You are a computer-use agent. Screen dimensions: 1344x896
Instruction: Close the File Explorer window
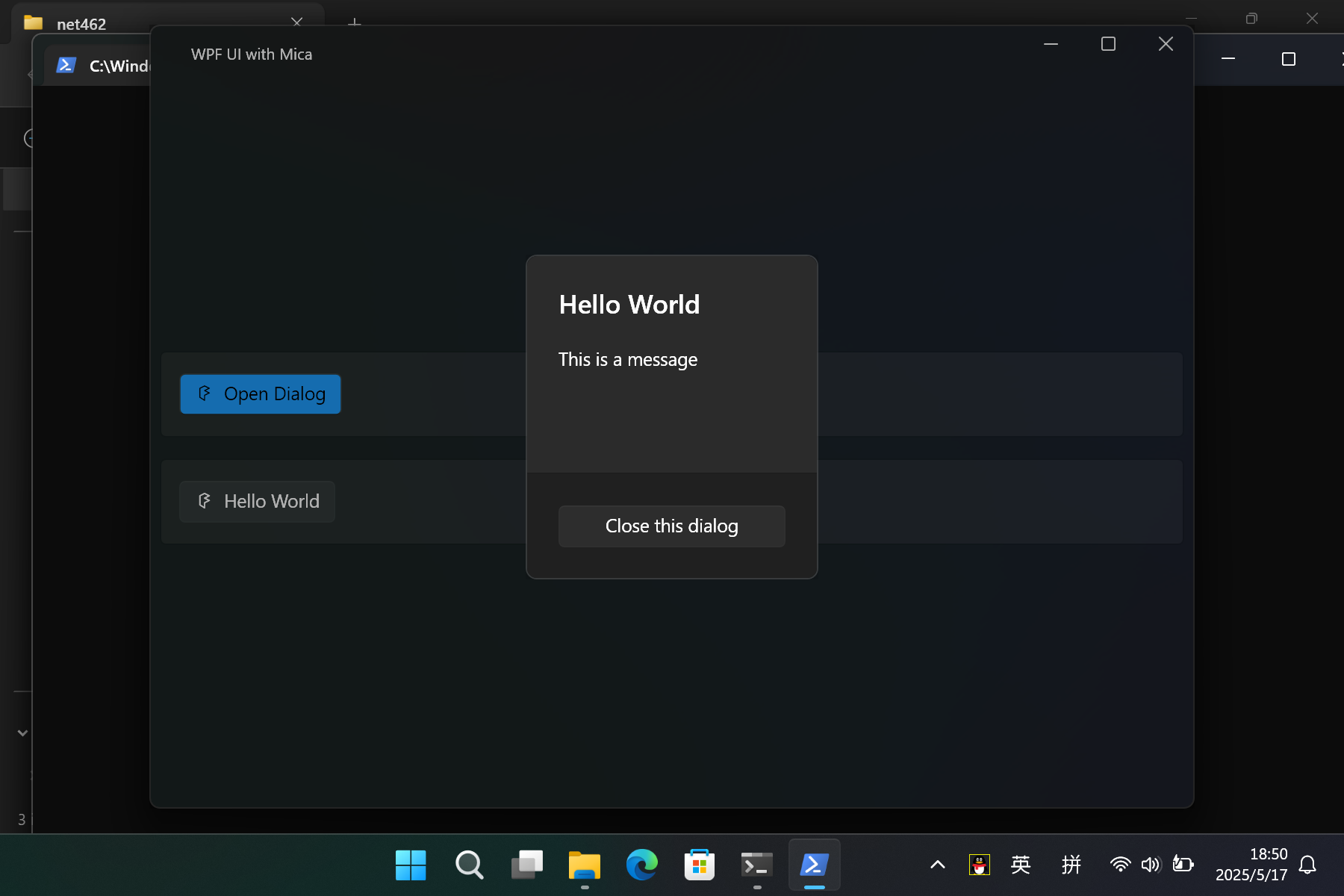click(x=1312, y=18)
